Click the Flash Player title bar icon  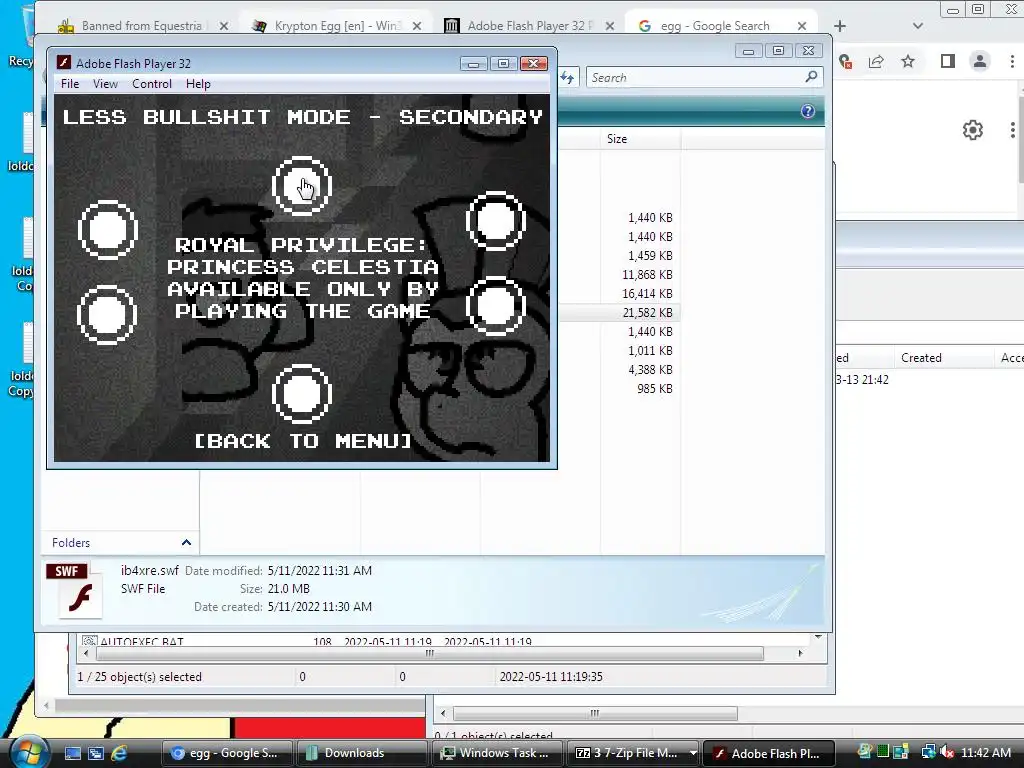[63, 63]
